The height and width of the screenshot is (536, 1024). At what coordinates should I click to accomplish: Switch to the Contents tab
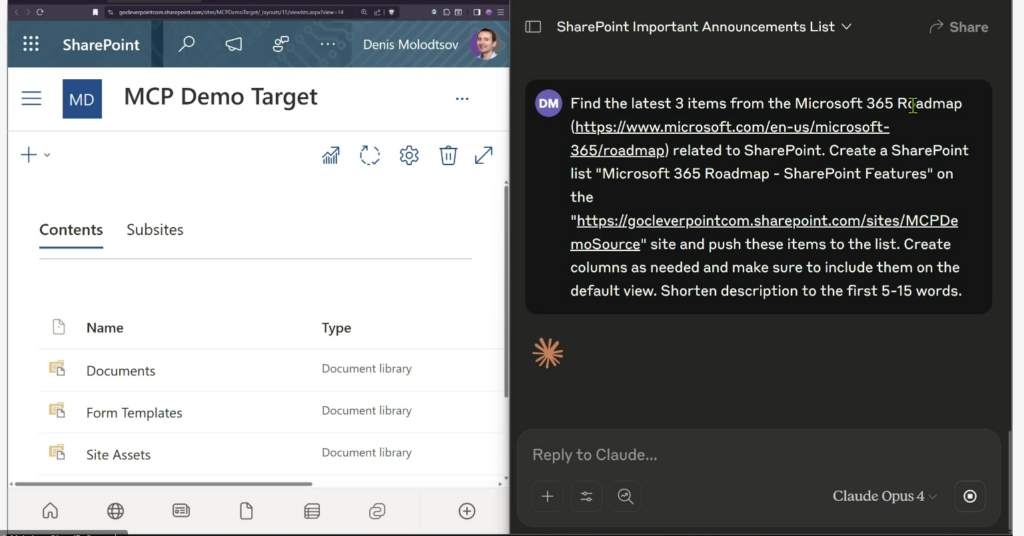(x=71, y=230)
